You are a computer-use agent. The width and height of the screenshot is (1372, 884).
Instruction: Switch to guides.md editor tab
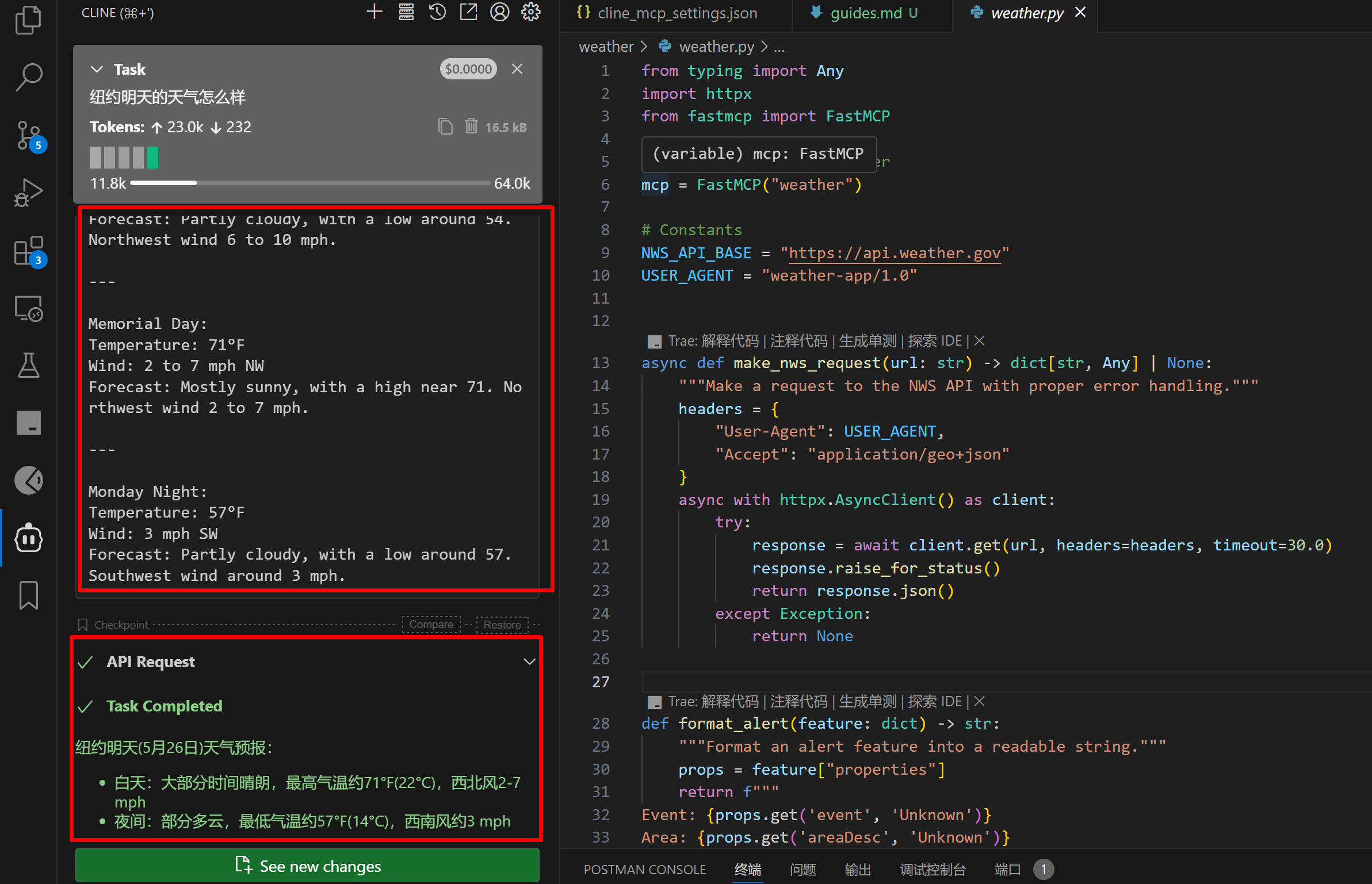[x=865, y=13]
